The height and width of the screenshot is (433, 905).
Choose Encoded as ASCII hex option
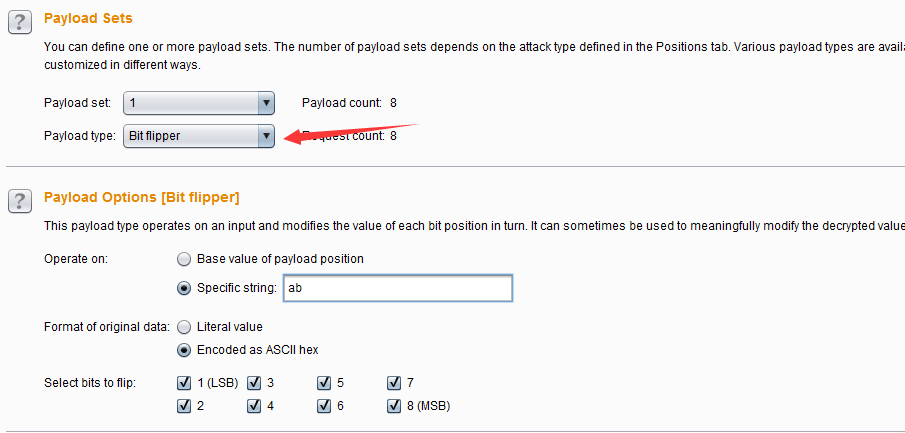tap(184, 350)
